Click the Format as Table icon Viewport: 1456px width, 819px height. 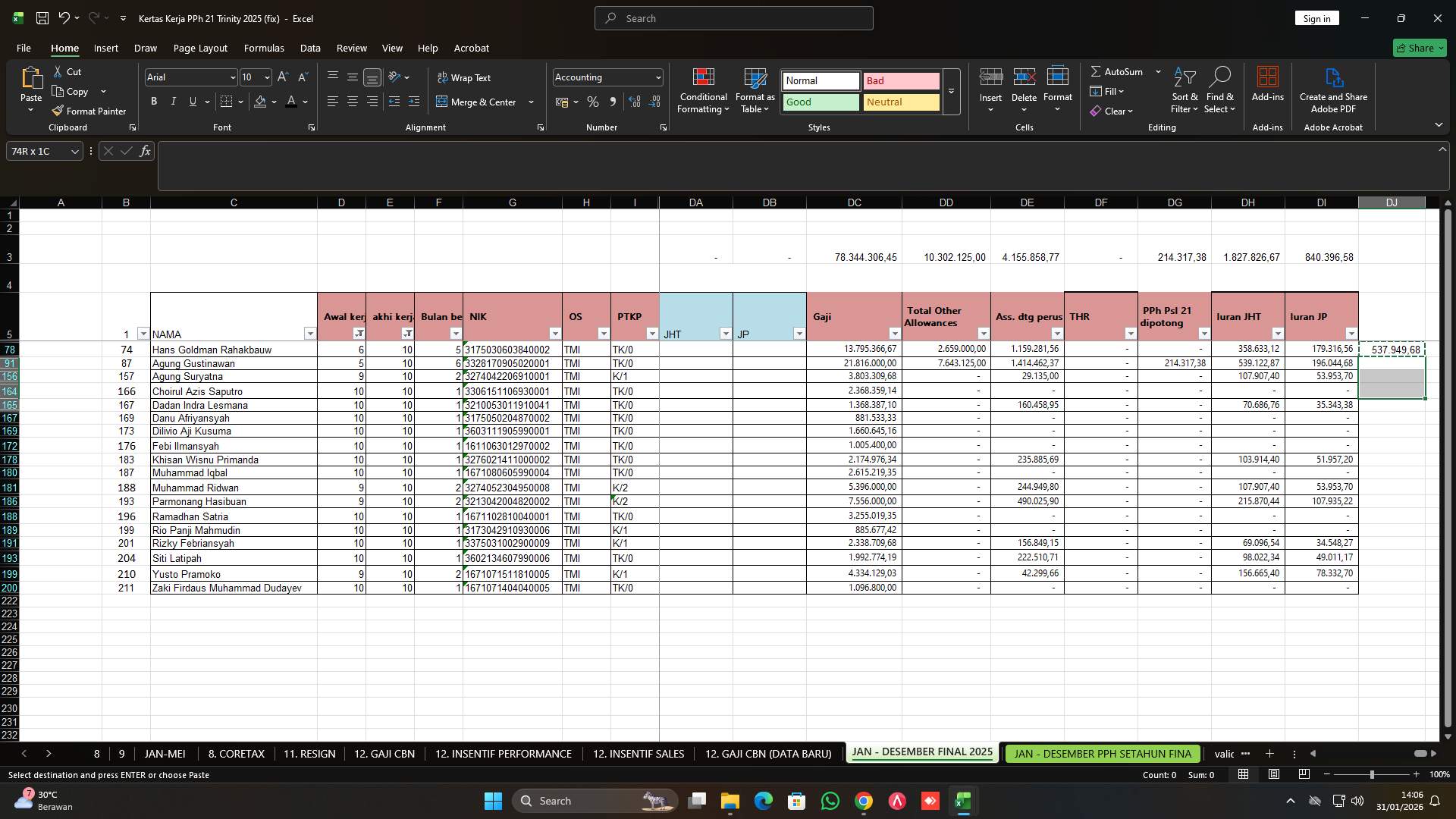click(x=755, y=90)
